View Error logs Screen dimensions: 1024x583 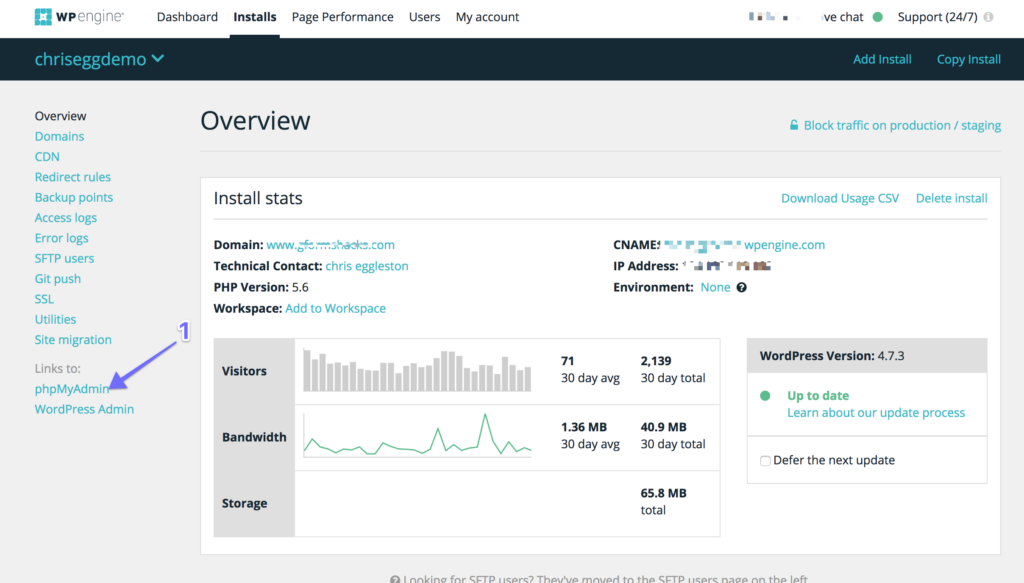[x=61, y=238]
